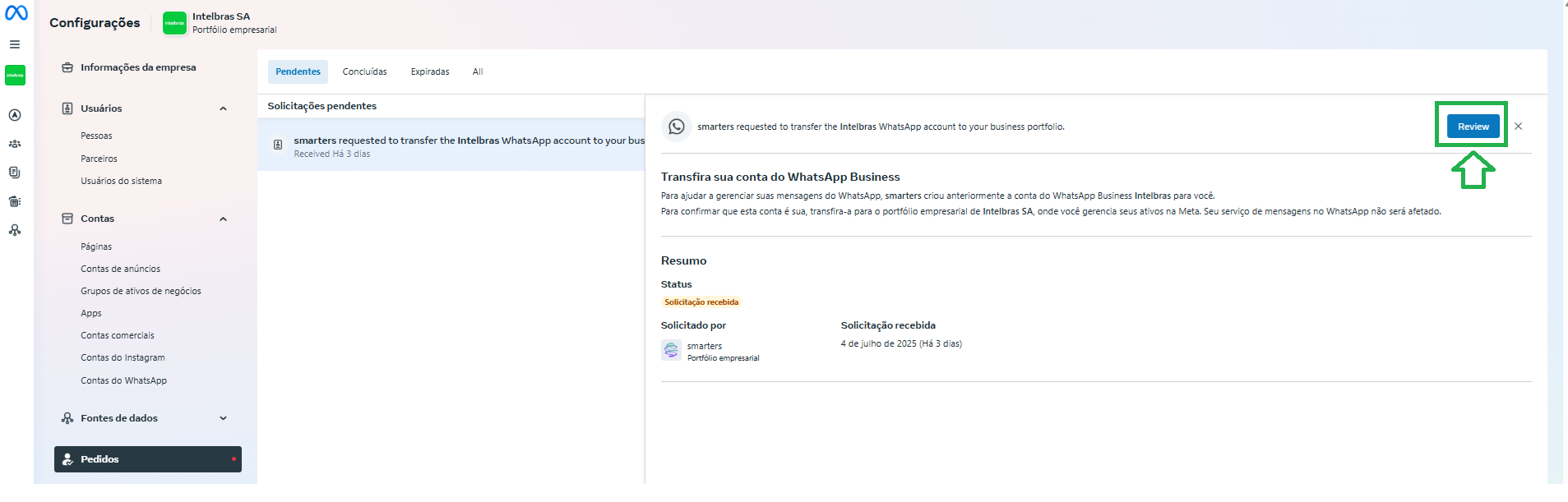
Task: Click the Contas section icon
Action: pyautogui.click(x=67, y=219)
